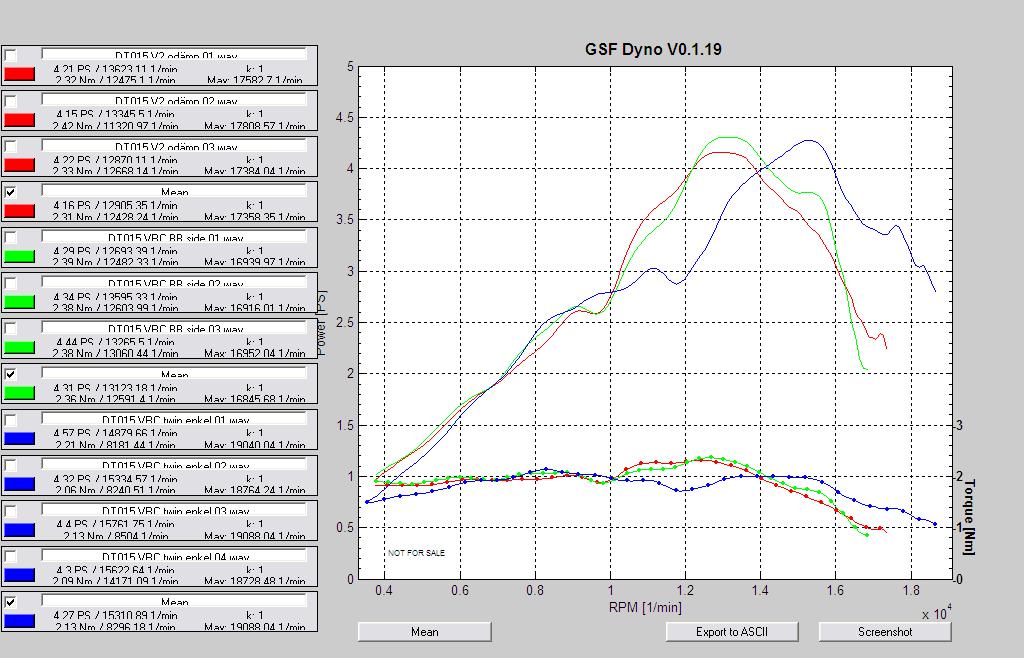Enable the 'DT015 VBC twin enkel 04.wav' checkbox

click(x=10, y=556)
